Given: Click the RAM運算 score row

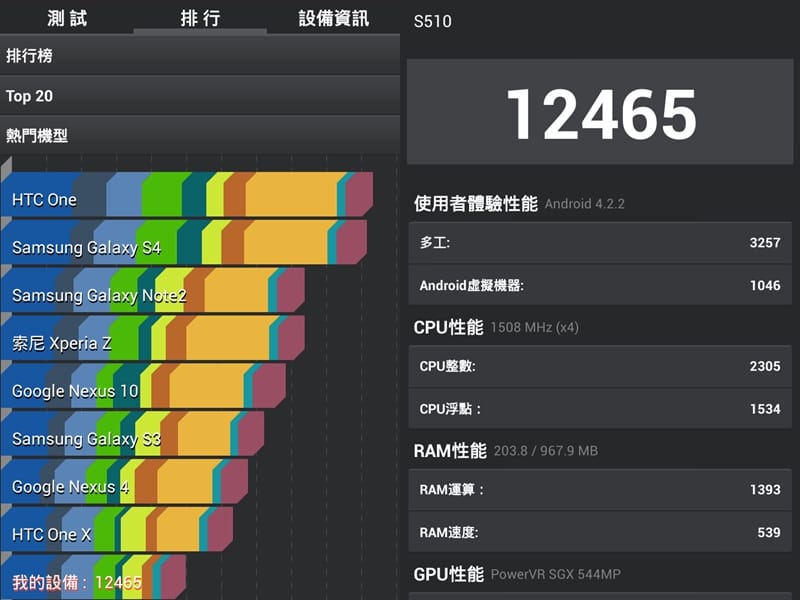Looking at the screenshot, I should pos(600,489).
